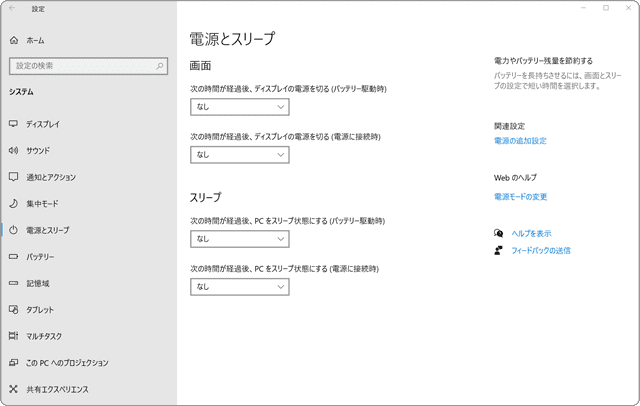Click the Shared Experiences cross icon
The image size is (640, 406).
[x=13, y=389]
